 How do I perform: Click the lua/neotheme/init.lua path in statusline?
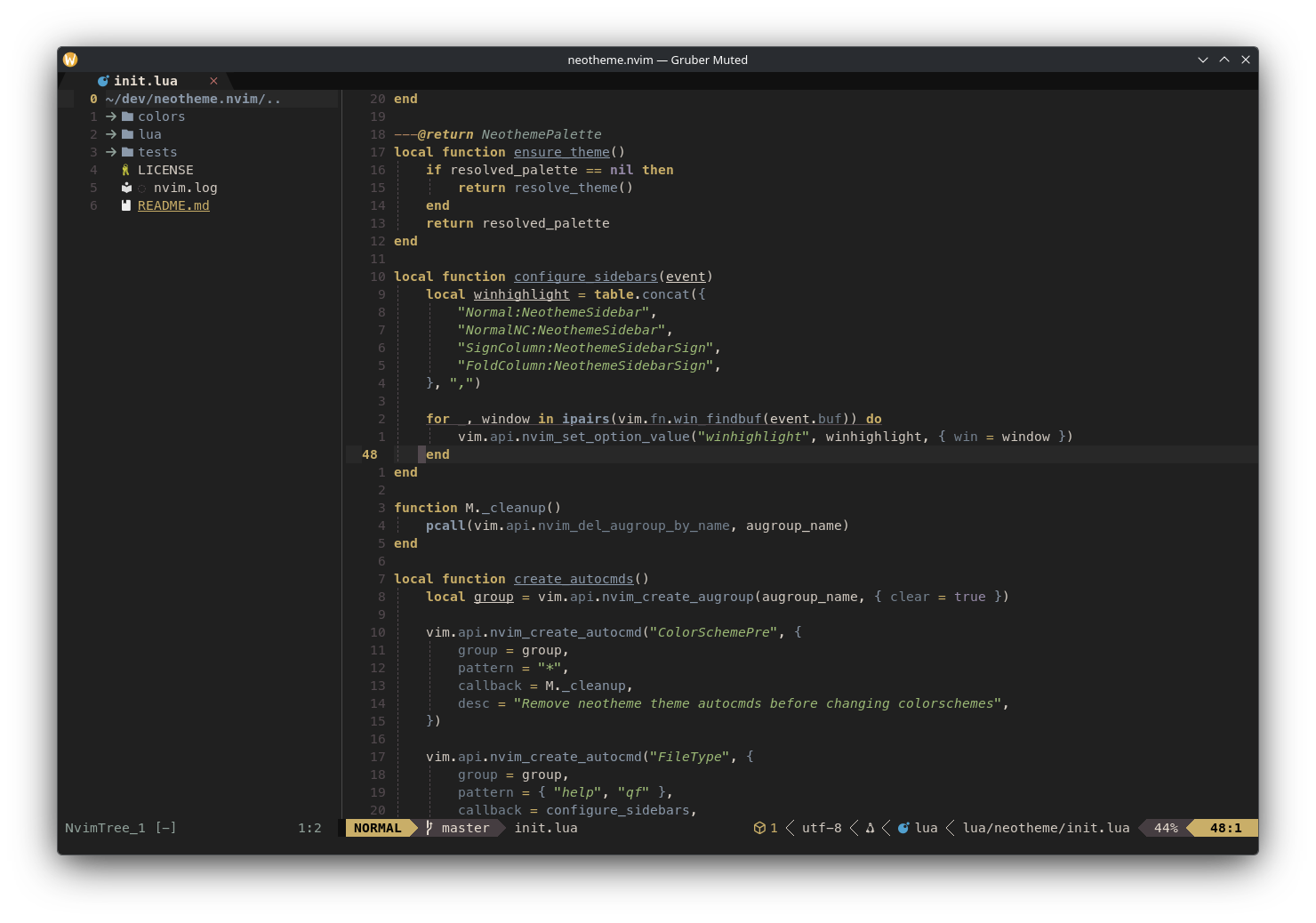(1047, 828)
